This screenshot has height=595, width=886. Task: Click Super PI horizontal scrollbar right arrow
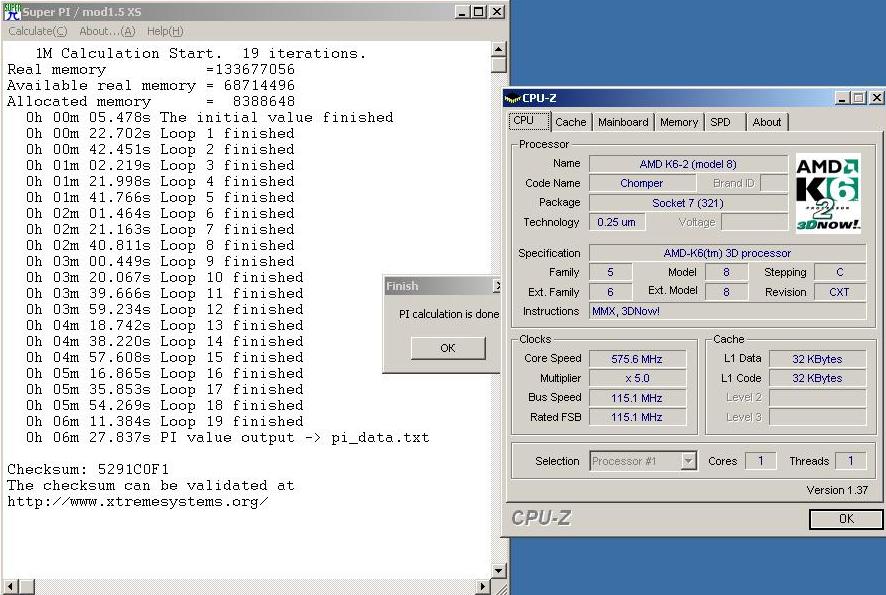[x=483, y=587]
